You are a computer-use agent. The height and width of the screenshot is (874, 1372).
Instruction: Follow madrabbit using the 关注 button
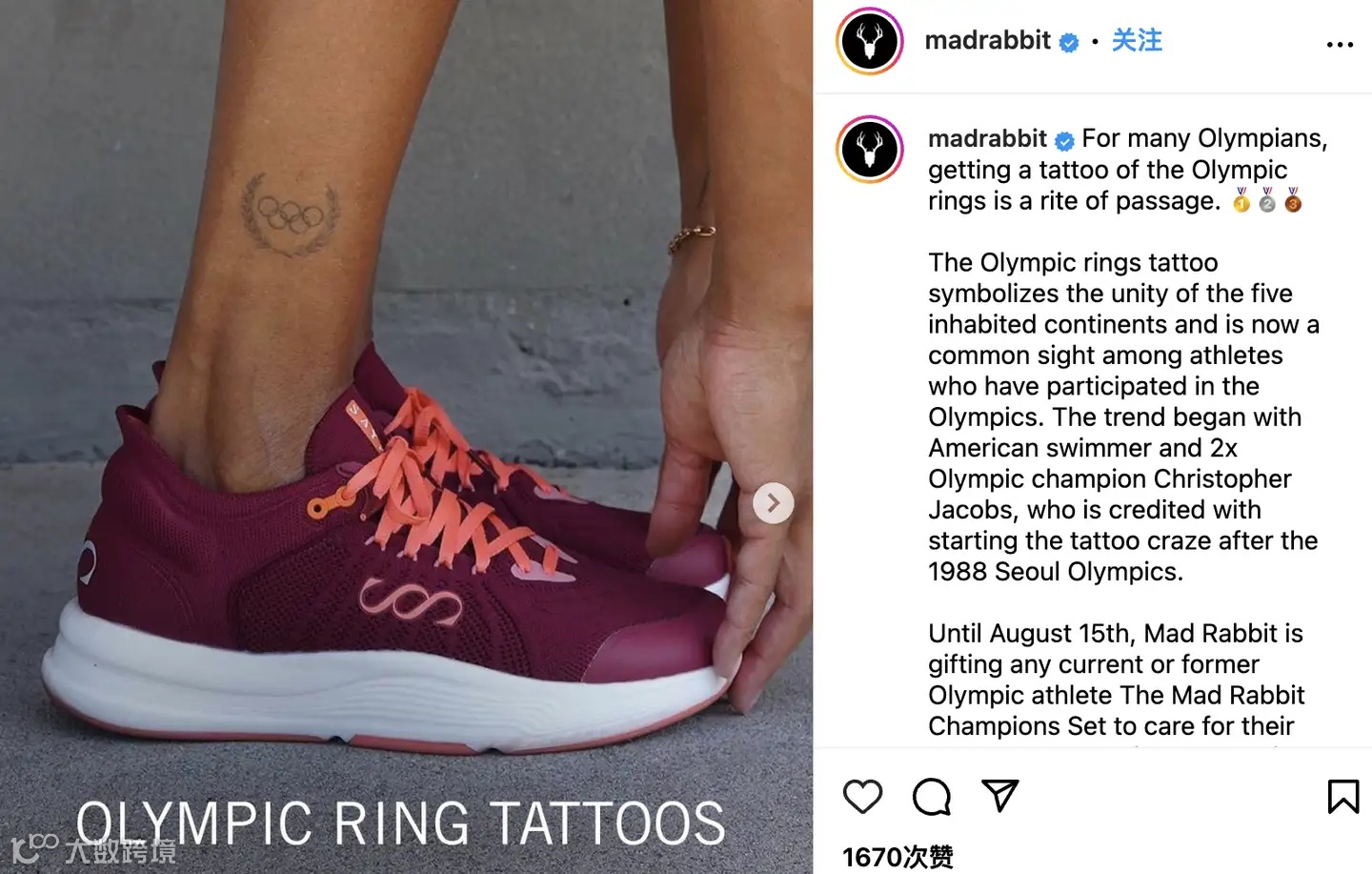[x=1137, y=41]
